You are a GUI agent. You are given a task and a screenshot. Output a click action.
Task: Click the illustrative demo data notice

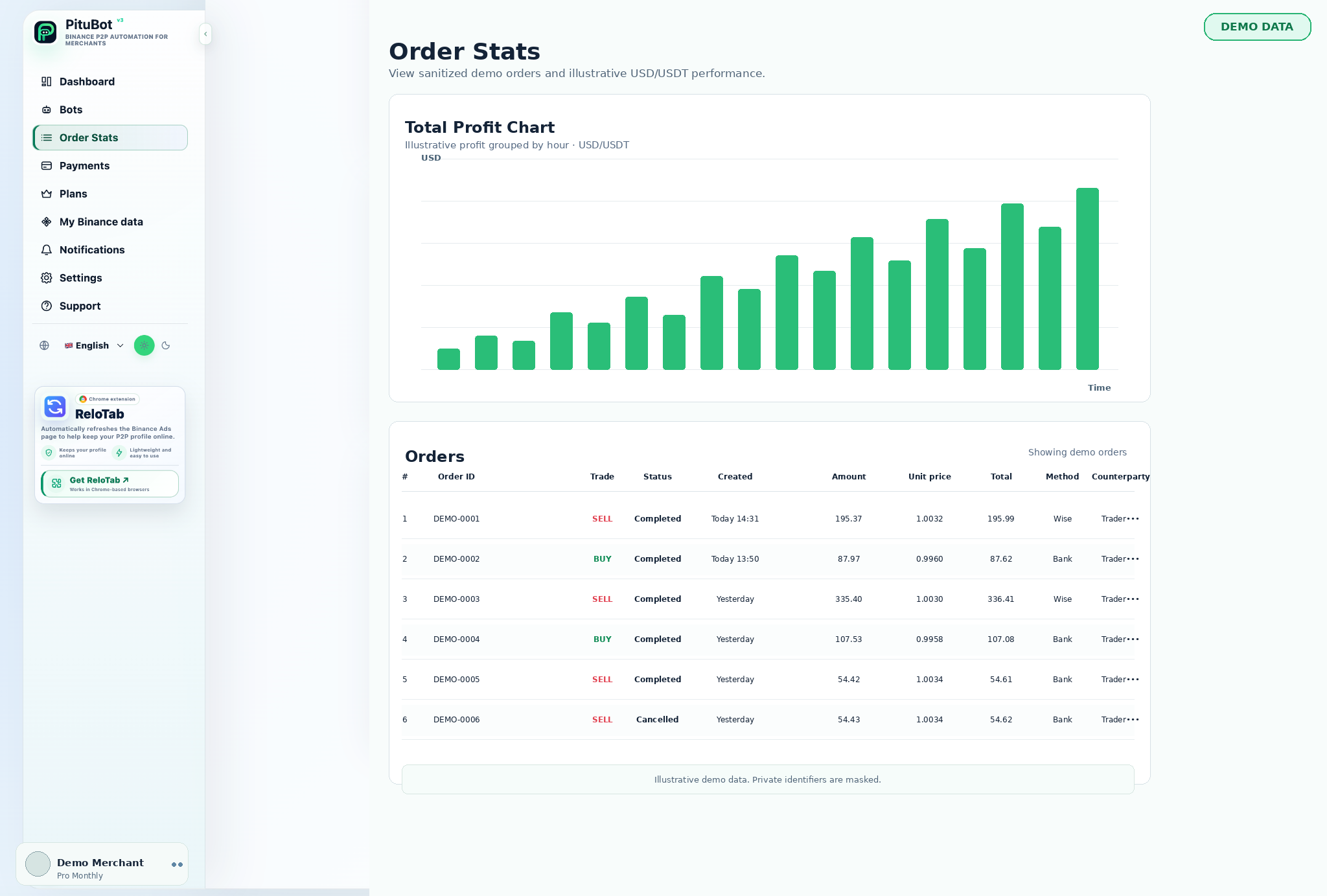(768, 779)
